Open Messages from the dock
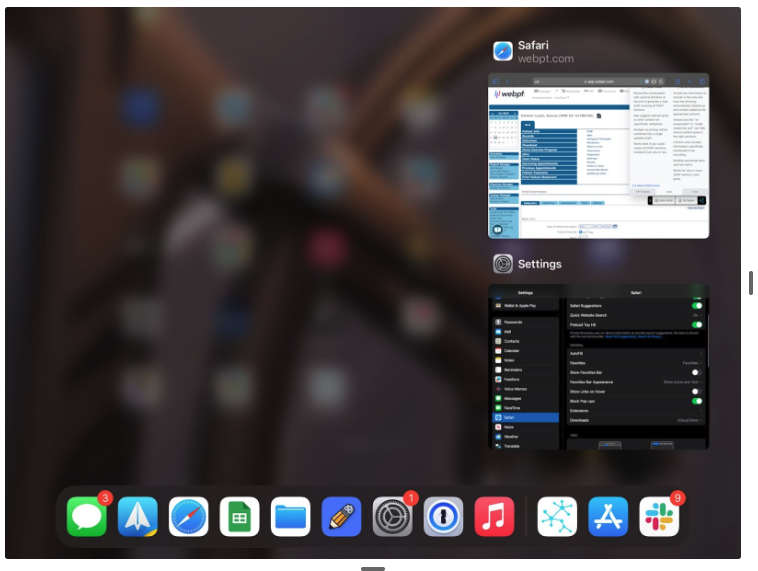 coord(87,516)
